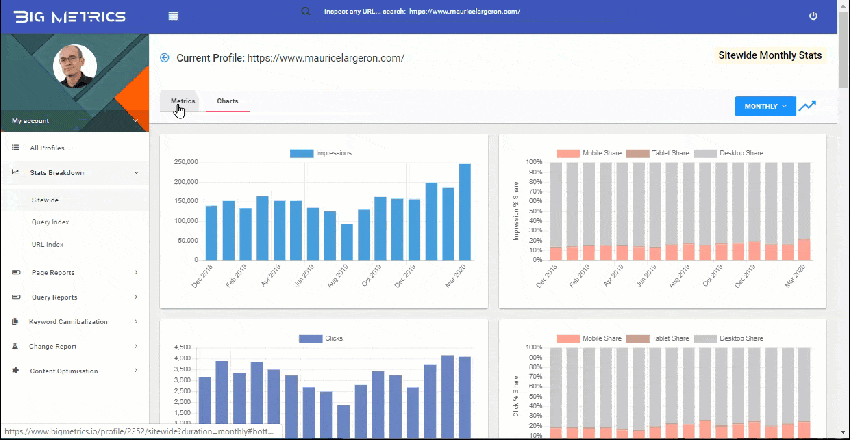Collapse the Stats Breakdown chevron

[x=136, y=173]
